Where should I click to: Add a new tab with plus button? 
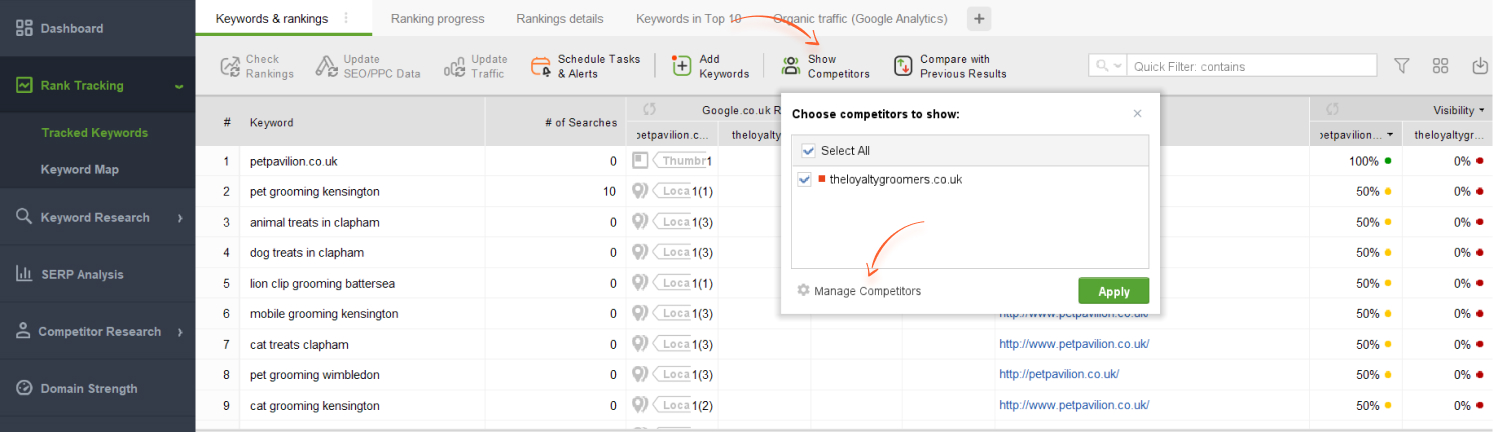click(979, 18)
